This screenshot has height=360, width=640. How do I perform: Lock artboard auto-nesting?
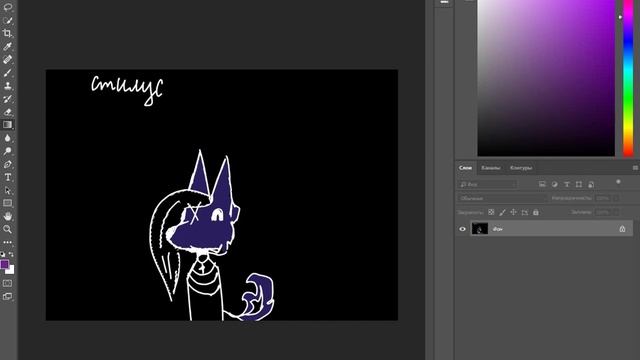[x=524, y=212]
